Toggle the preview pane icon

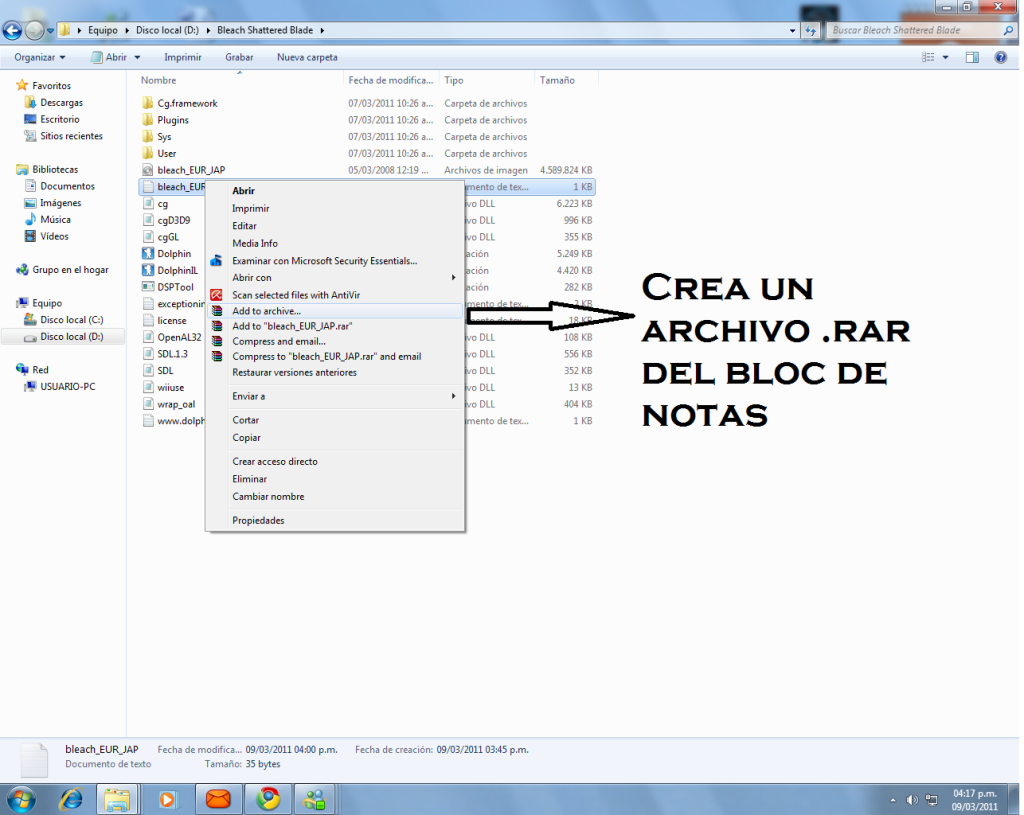pos(972,57)
